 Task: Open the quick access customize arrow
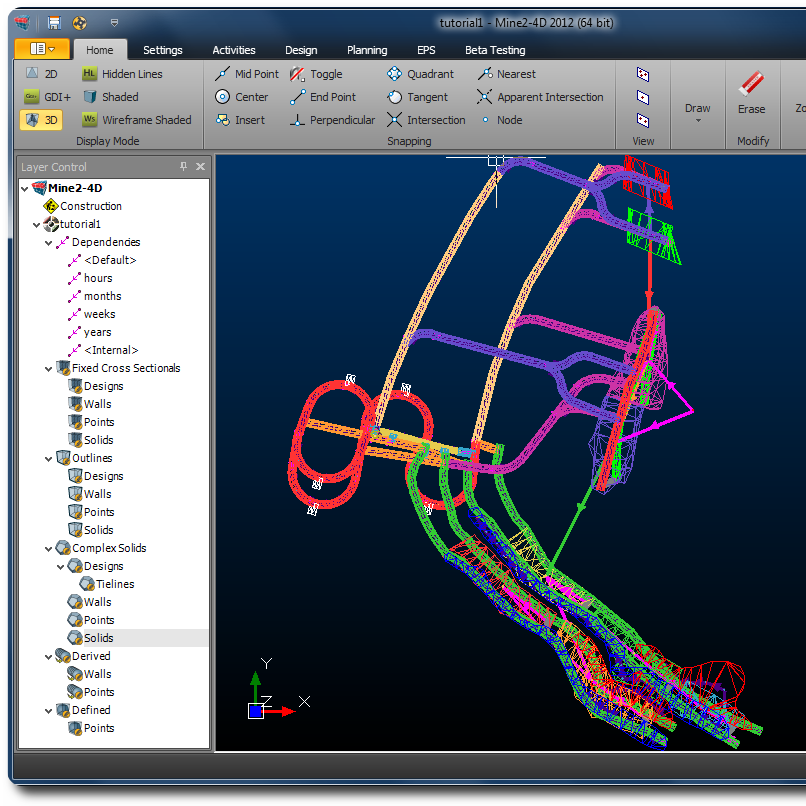tap(114, 23)
